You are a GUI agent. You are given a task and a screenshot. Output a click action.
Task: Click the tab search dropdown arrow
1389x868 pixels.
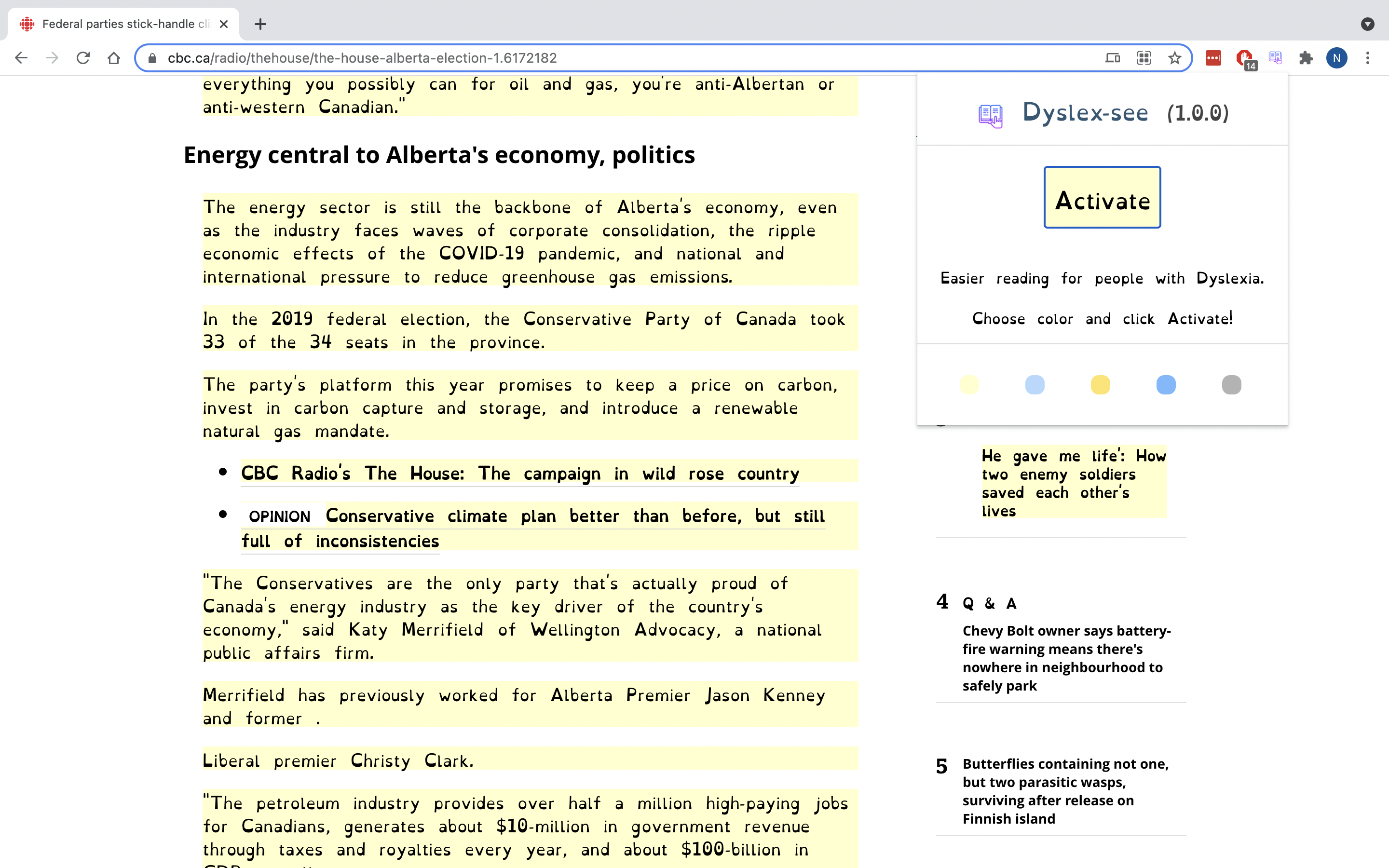(1367, 24)
